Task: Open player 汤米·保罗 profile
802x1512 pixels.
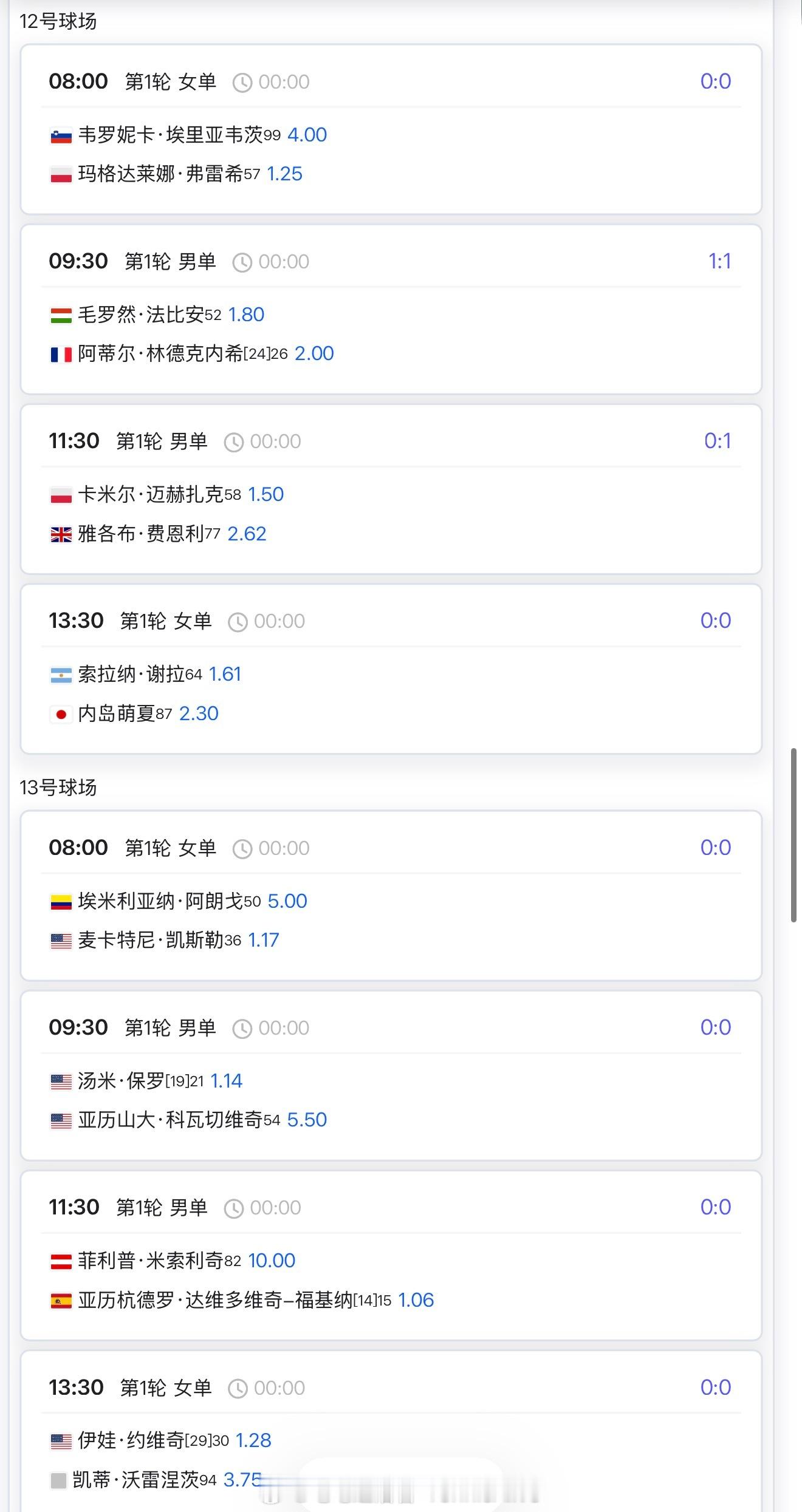Action: tap(122, 1081)
